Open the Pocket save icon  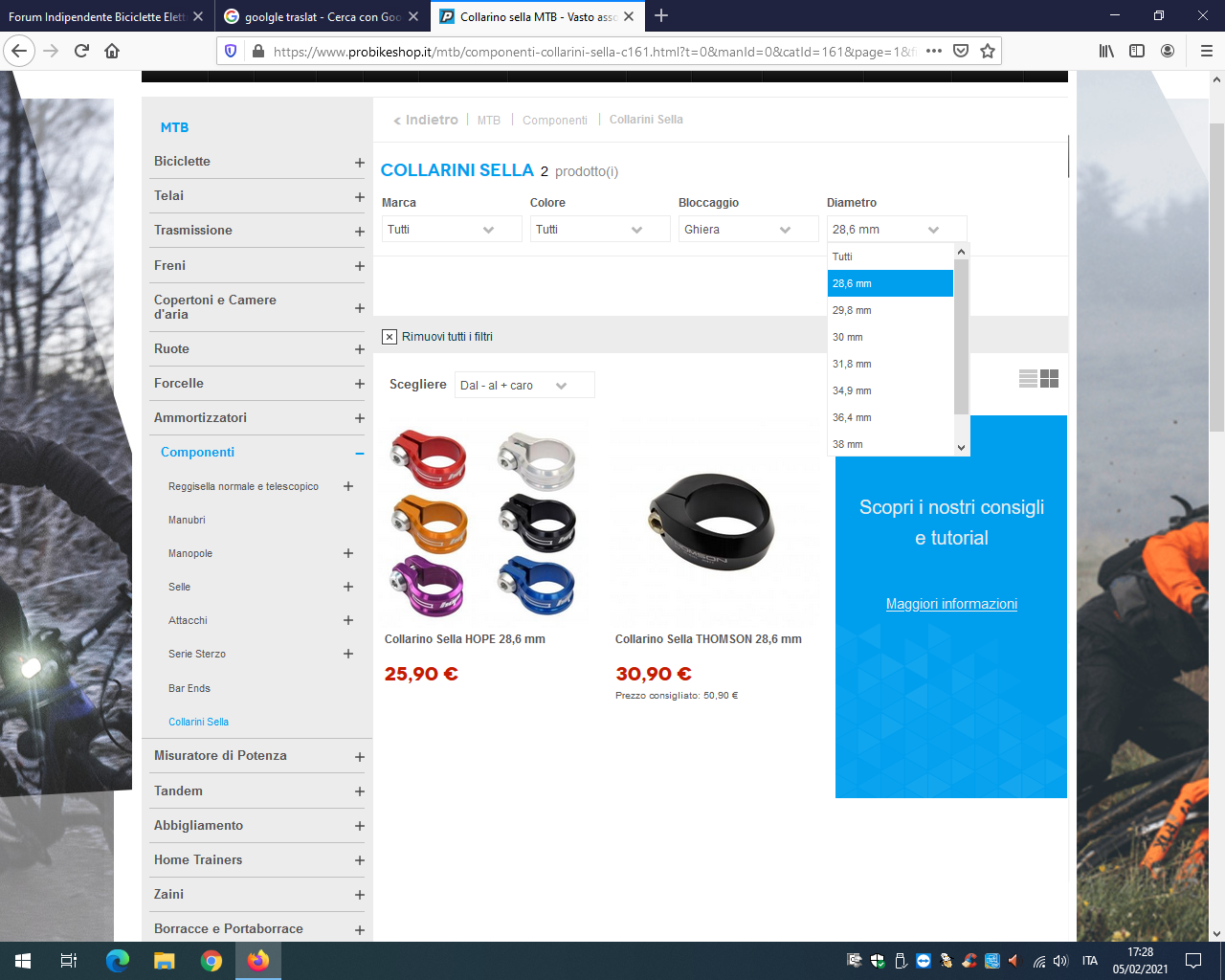[x=961, y=51]
